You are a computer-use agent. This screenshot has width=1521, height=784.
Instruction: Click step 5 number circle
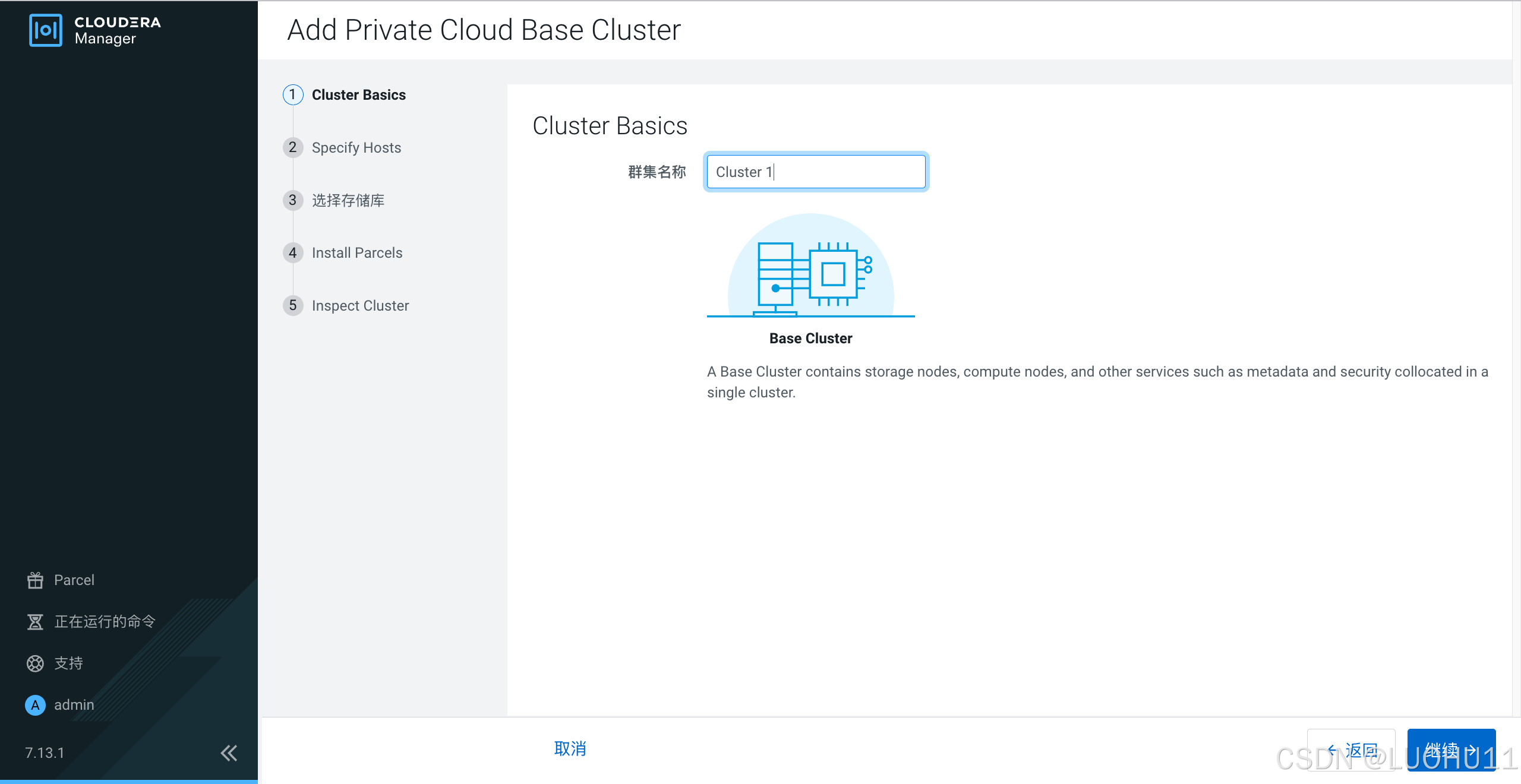pyautogui.click(x=293, y=306)
